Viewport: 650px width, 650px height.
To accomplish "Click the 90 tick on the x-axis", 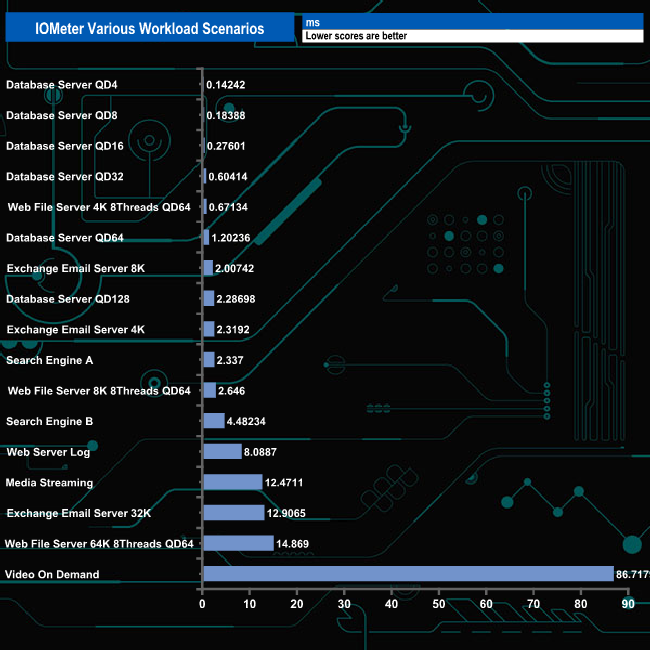I will coord(627,603).
